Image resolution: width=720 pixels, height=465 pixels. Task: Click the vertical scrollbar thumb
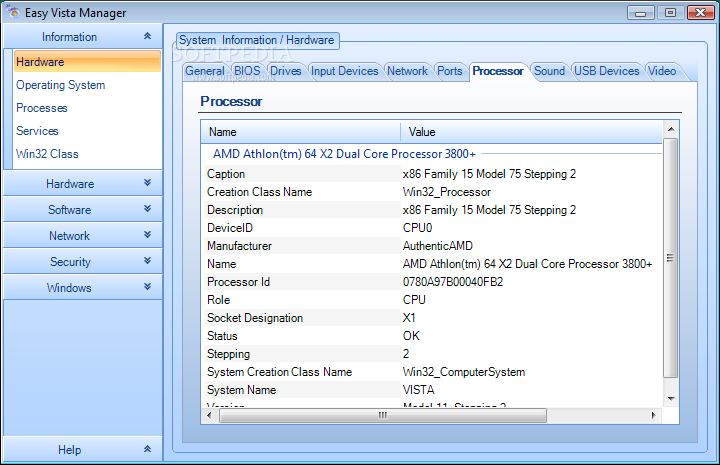pyautogui.click(x=671, y=258)
